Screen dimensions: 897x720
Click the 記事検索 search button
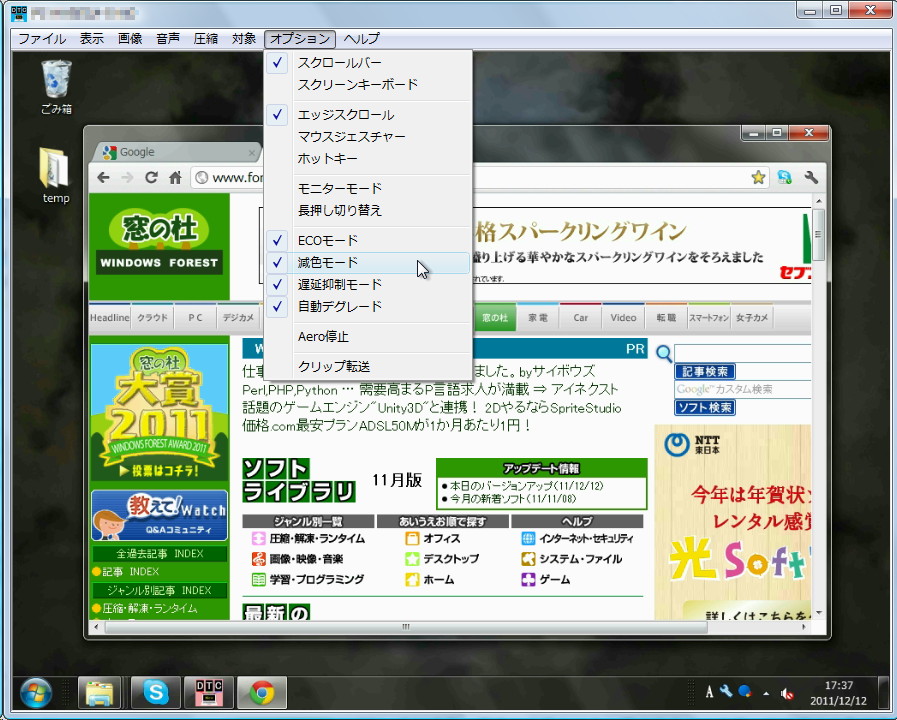click(706, 370)
